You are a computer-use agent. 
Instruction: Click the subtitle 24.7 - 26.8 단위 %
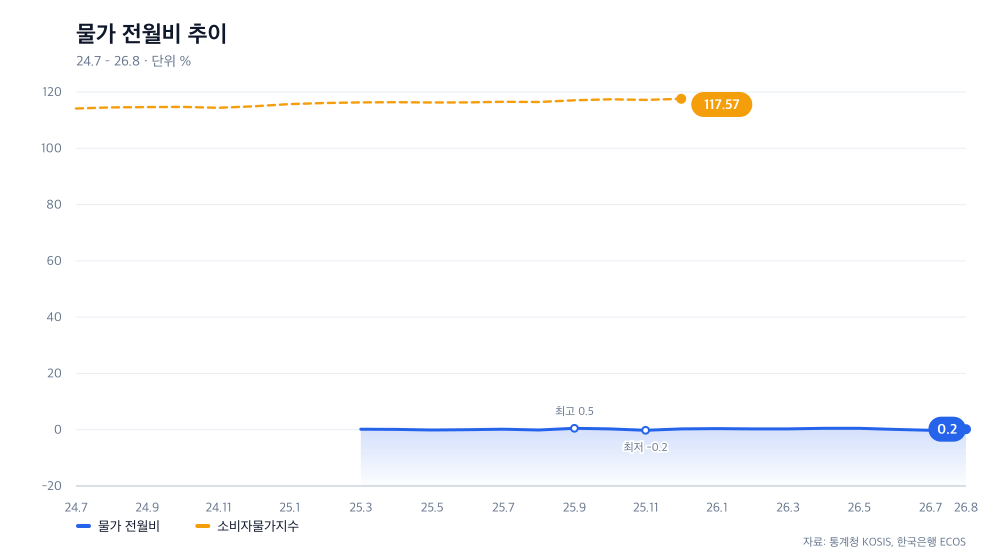coord(133,61)
